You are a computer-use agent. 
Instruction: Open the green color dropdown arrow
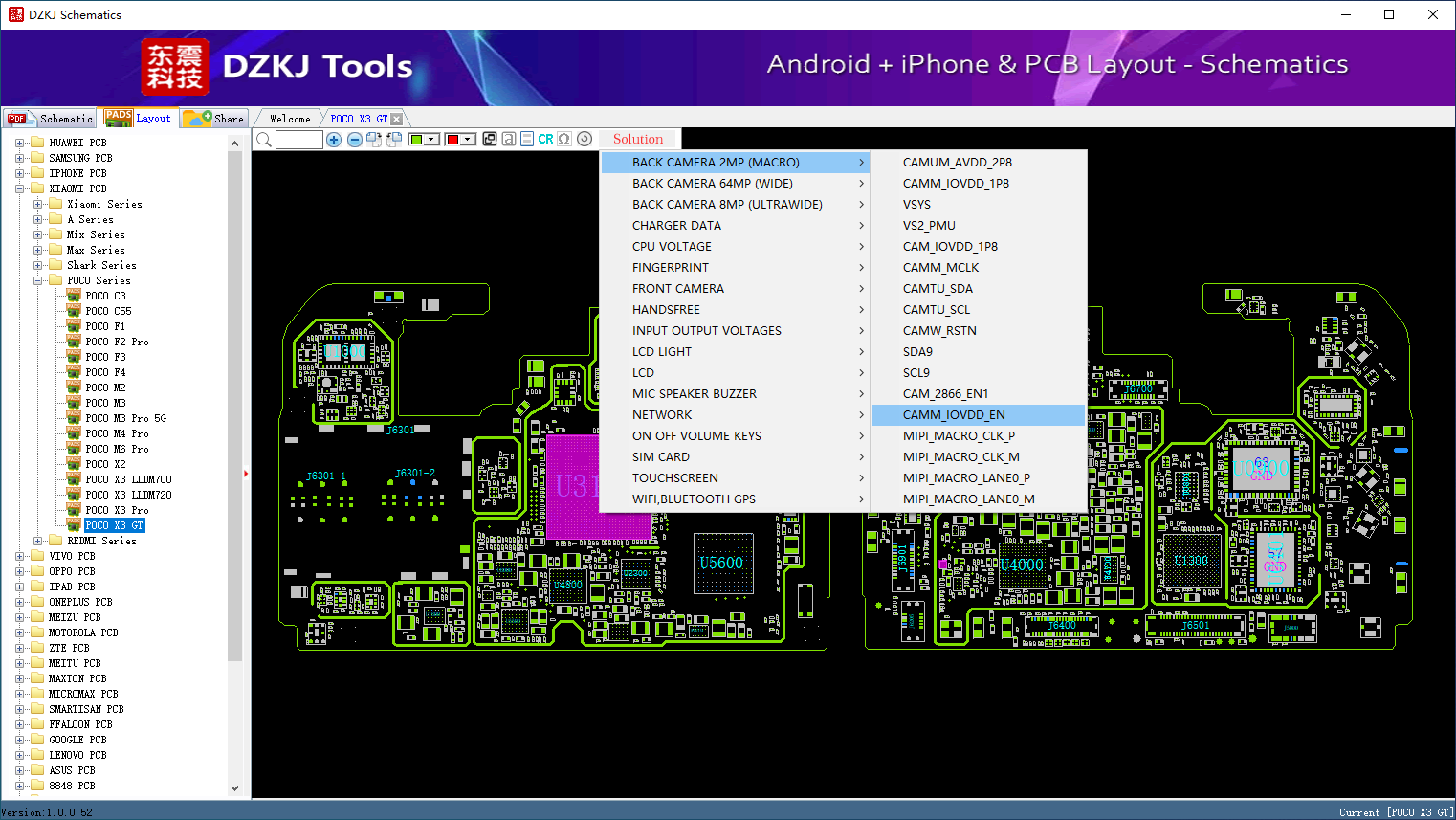pyautogui.click(x=431, y=140)
